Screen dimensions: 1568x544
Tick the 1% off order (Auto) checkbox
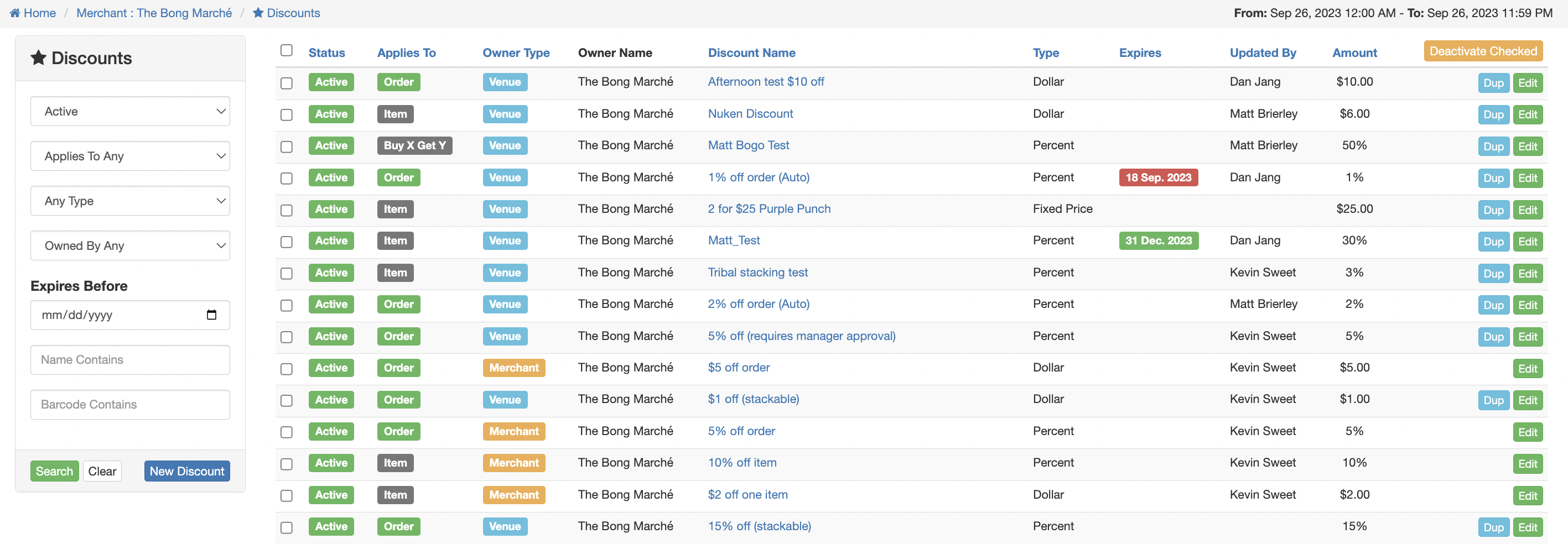[286, 178]
